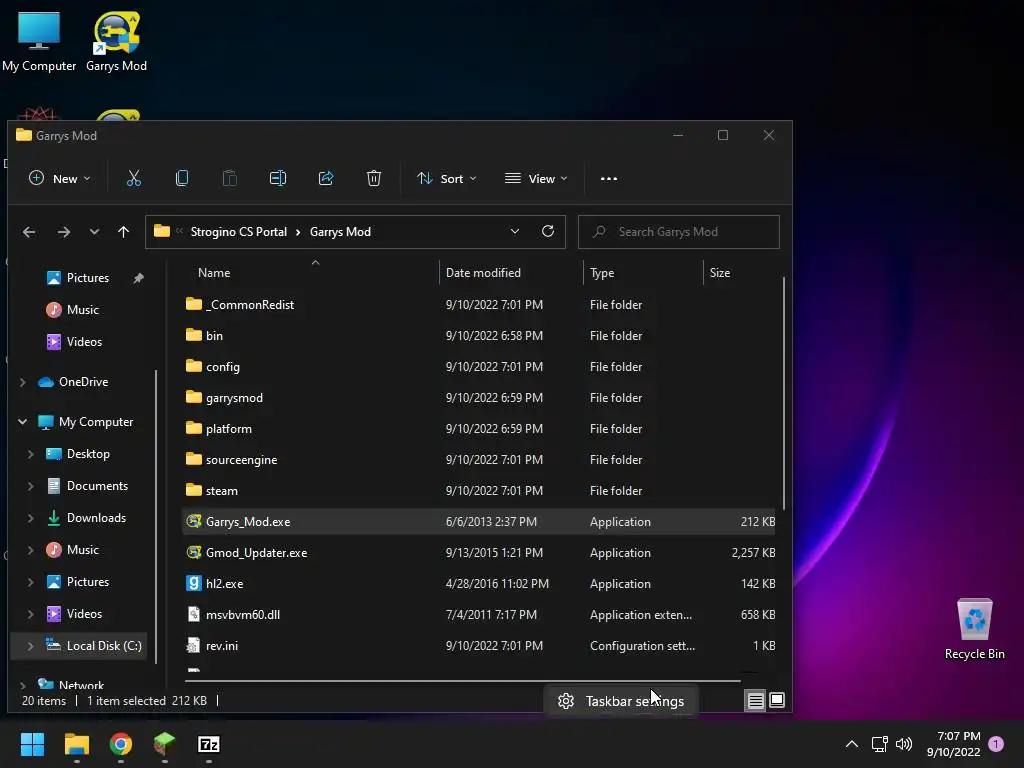Go back with the left arrow
Image resolution: width=1024 pixels, height=768 pixels.
click(29, 232)
